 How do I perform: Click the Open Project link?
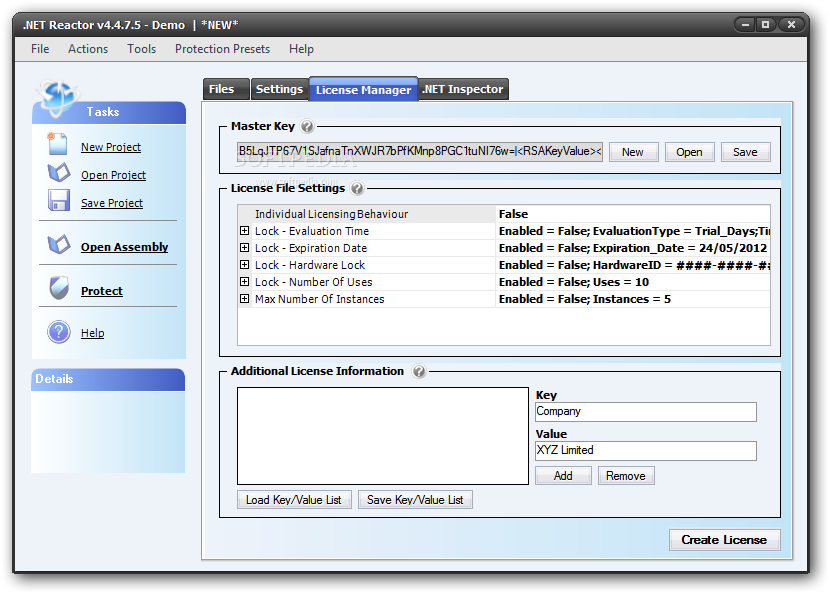pyautogui.click(x=113, y=175)
